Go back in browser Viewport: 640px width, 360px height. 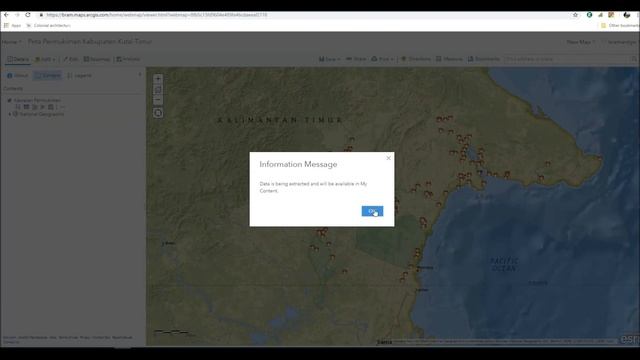[6, 15]
